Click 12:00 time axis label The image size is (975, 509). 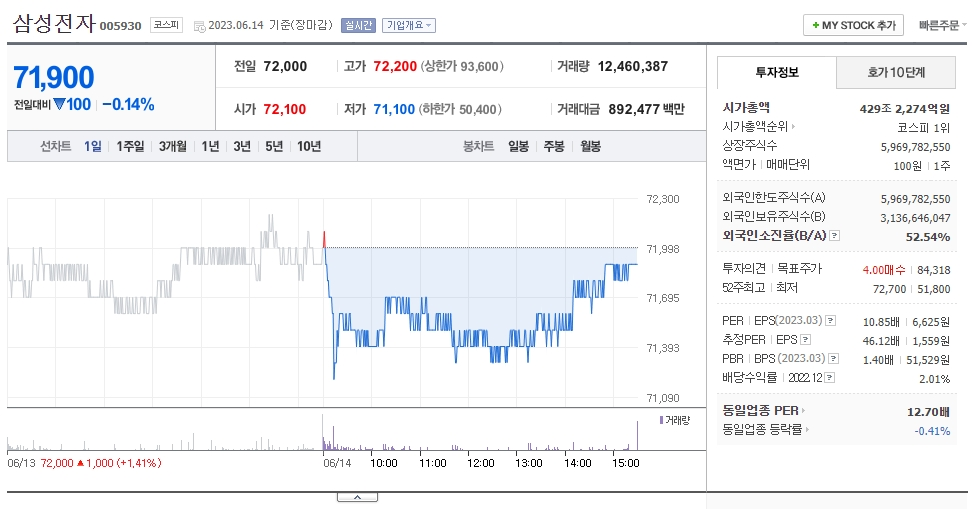(481, 463)
